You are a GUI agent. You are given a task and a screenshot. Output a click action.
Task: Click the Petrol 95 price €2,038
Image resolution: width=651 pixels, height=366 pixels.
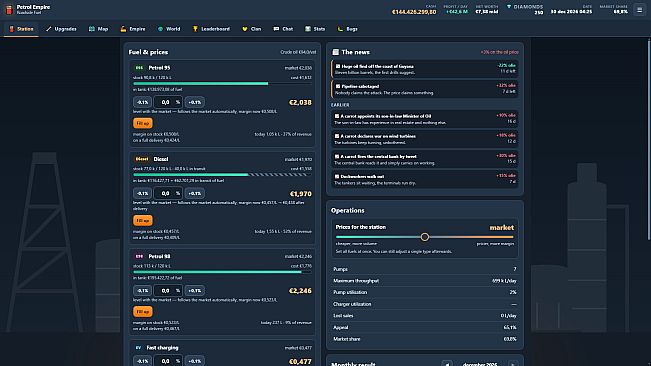tap(300, 102)
